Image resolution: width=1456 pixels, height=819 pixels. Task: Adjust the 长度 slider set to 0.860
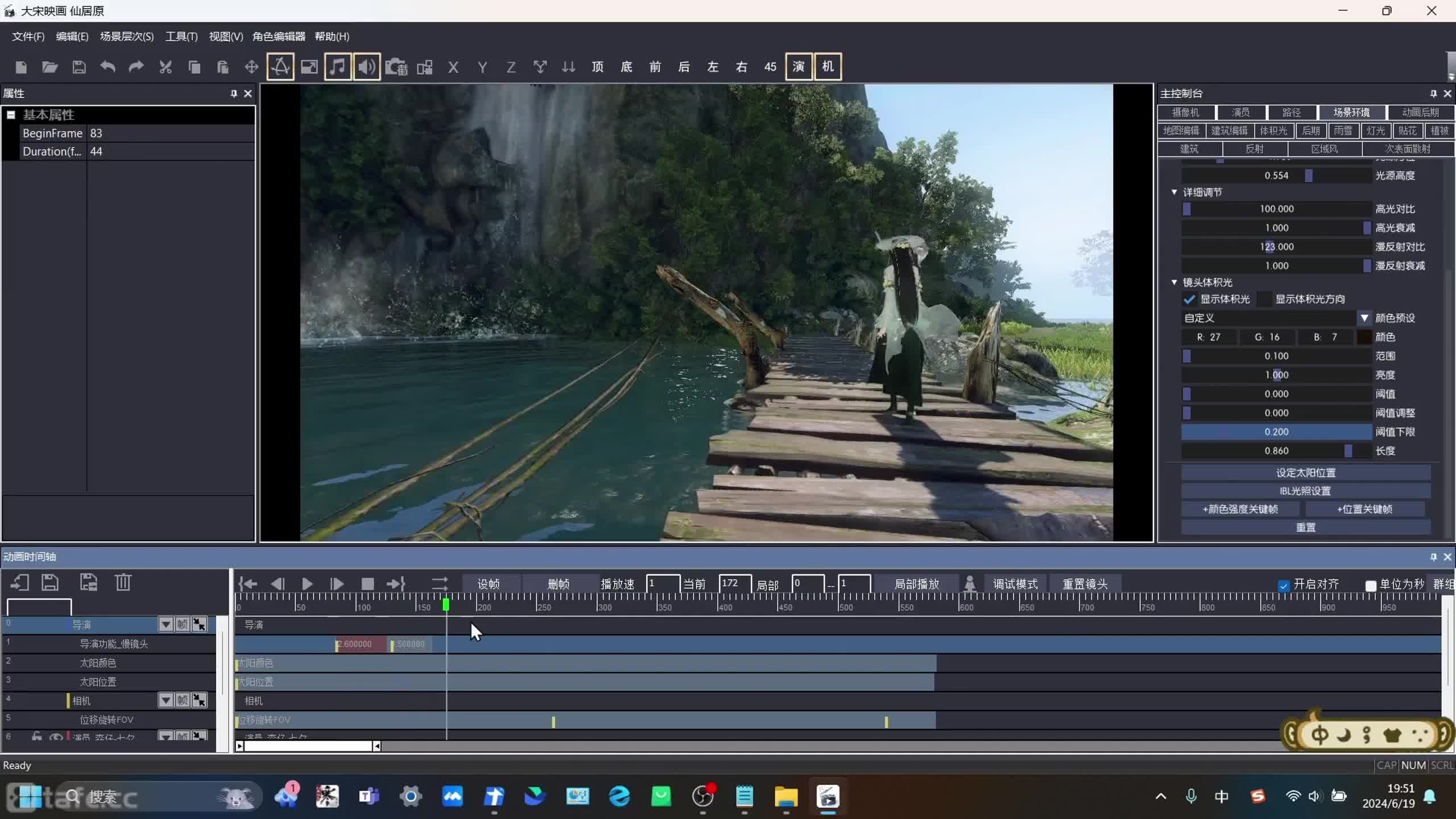[x=1276, y=451]
